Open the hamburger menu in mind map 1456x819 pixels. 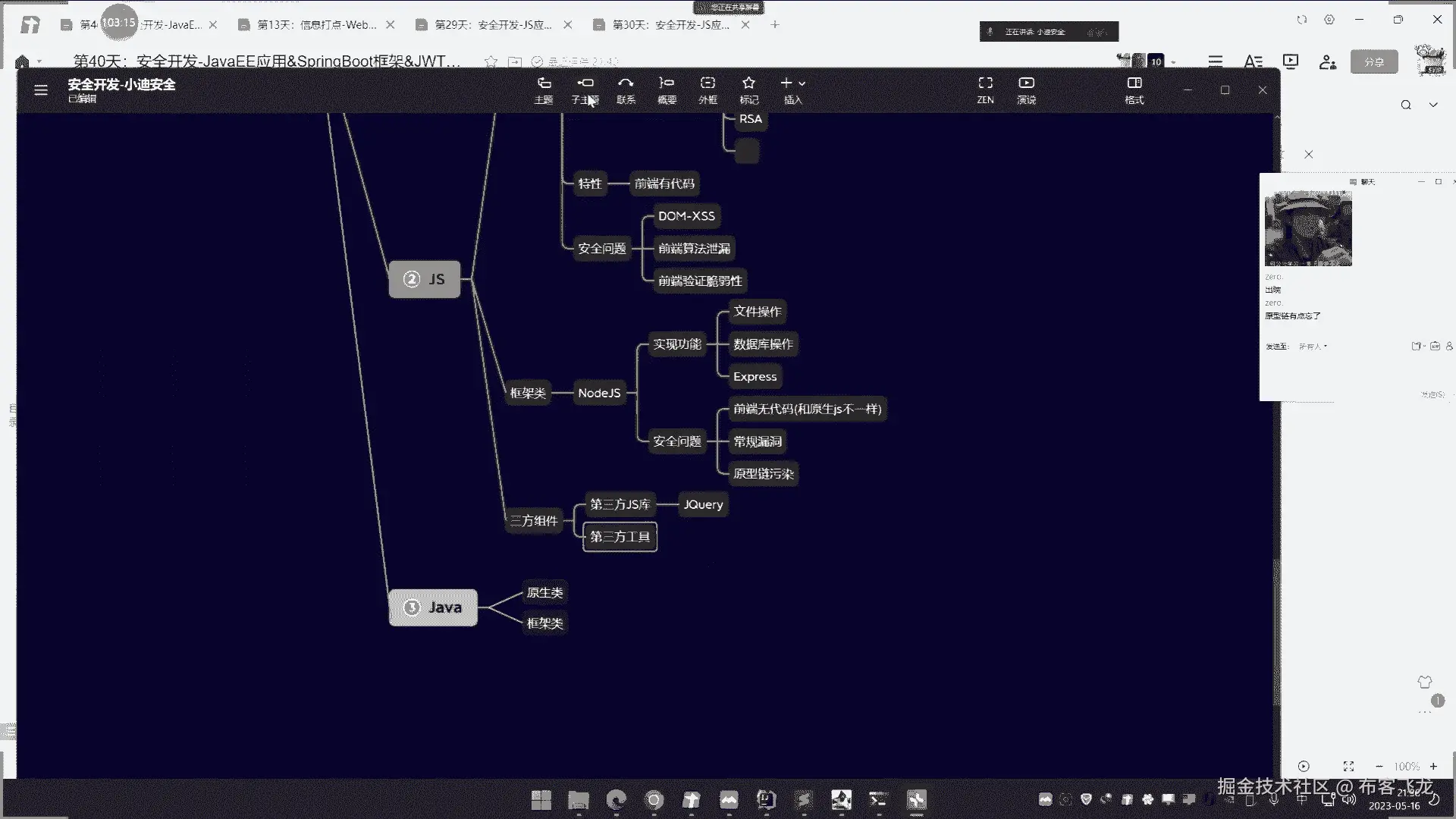click(41, 90)
